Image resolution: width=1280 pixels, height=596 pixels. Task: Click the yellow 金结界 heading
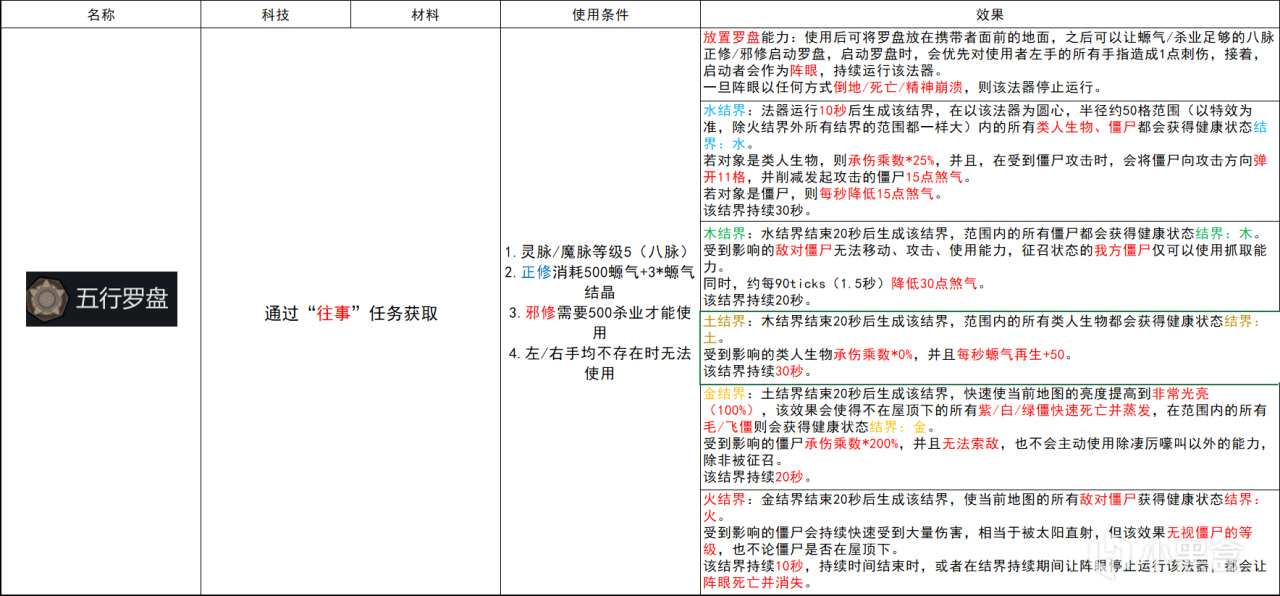[725, 394]
